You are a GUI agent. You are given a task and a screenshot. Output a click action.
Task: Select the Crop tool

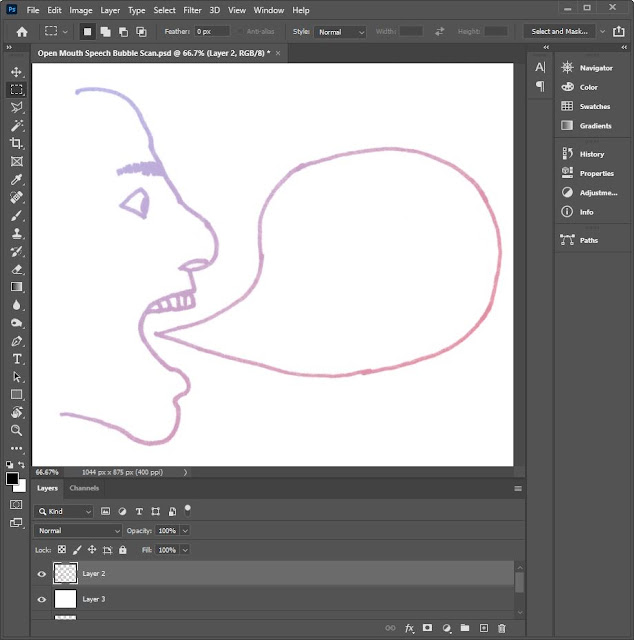click(16, 143)
